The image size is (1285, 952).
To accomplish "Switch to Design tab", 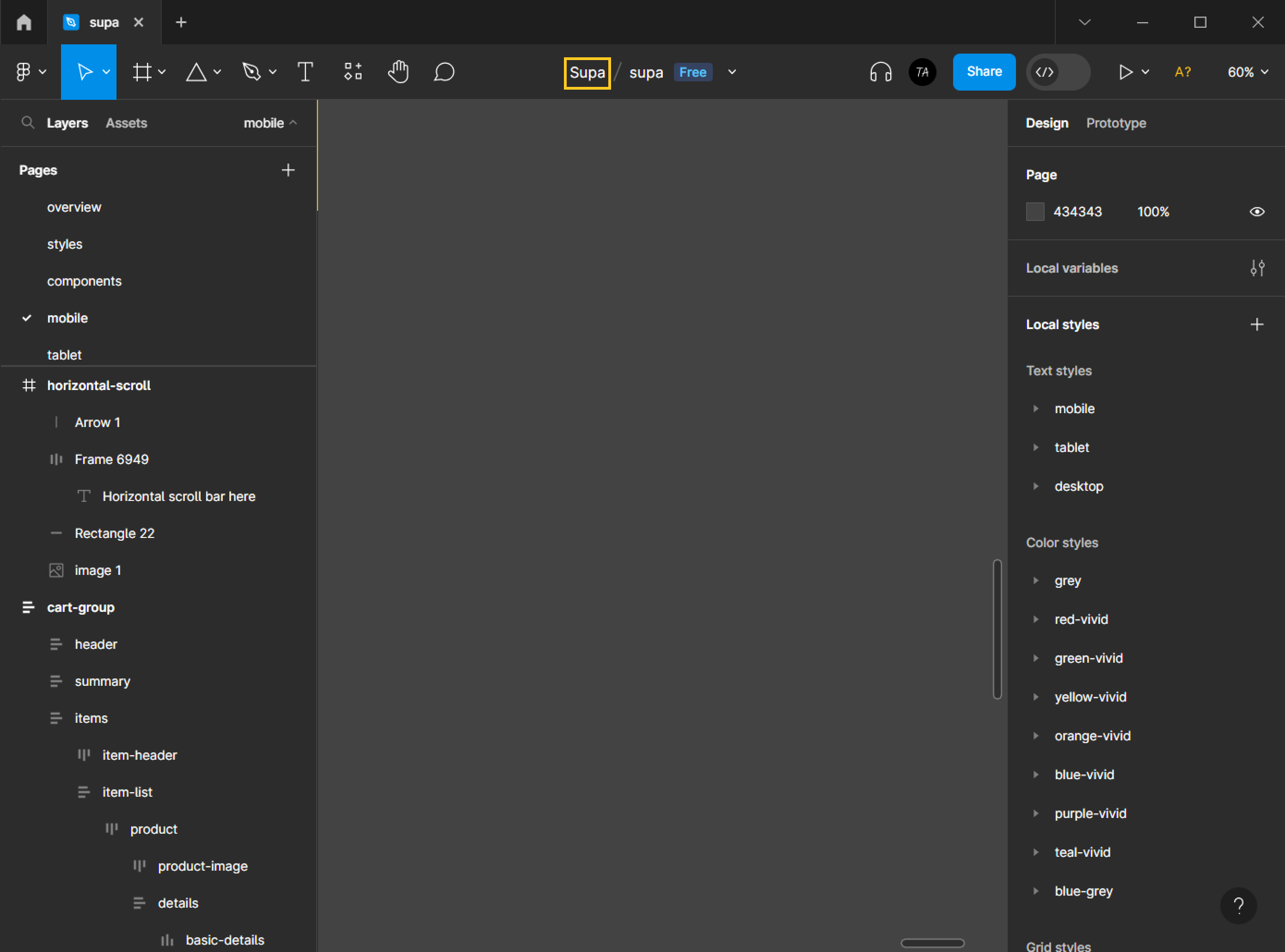I will point(1047,122).
